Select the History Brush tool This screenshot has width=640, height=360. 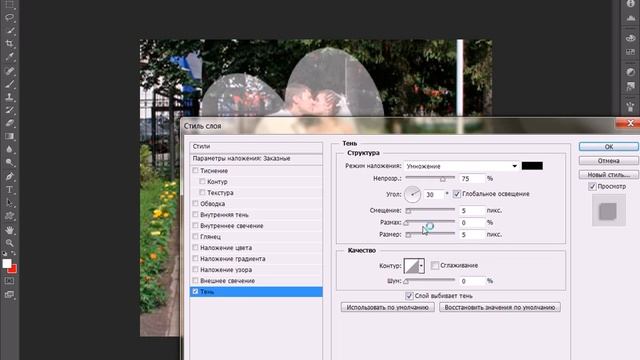pyautogui.click(x=9, y=110)
